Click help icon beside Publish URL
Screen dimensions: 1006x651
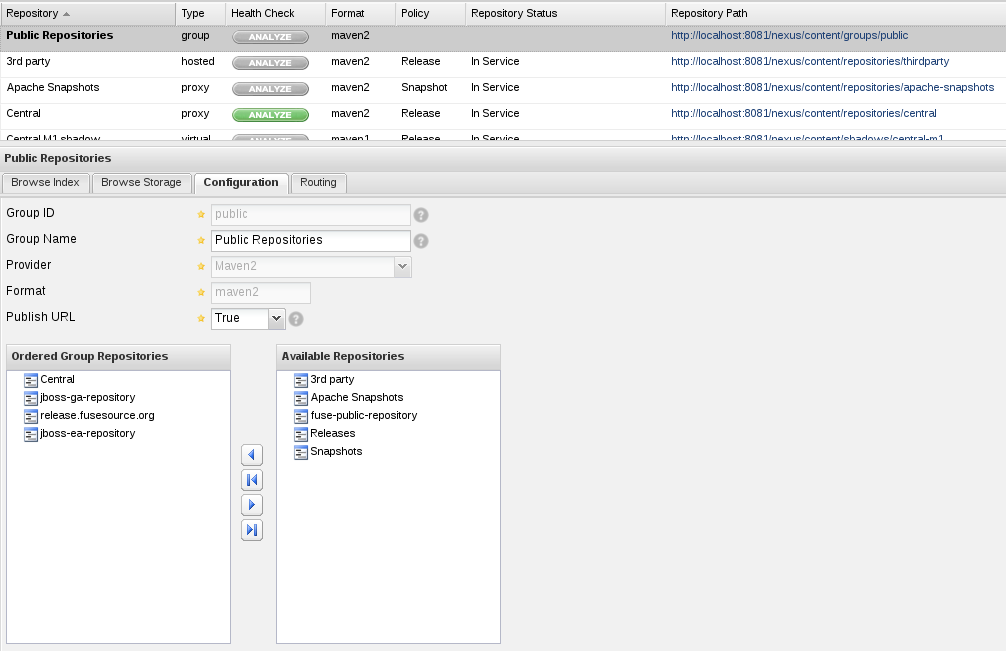[296, 319]
